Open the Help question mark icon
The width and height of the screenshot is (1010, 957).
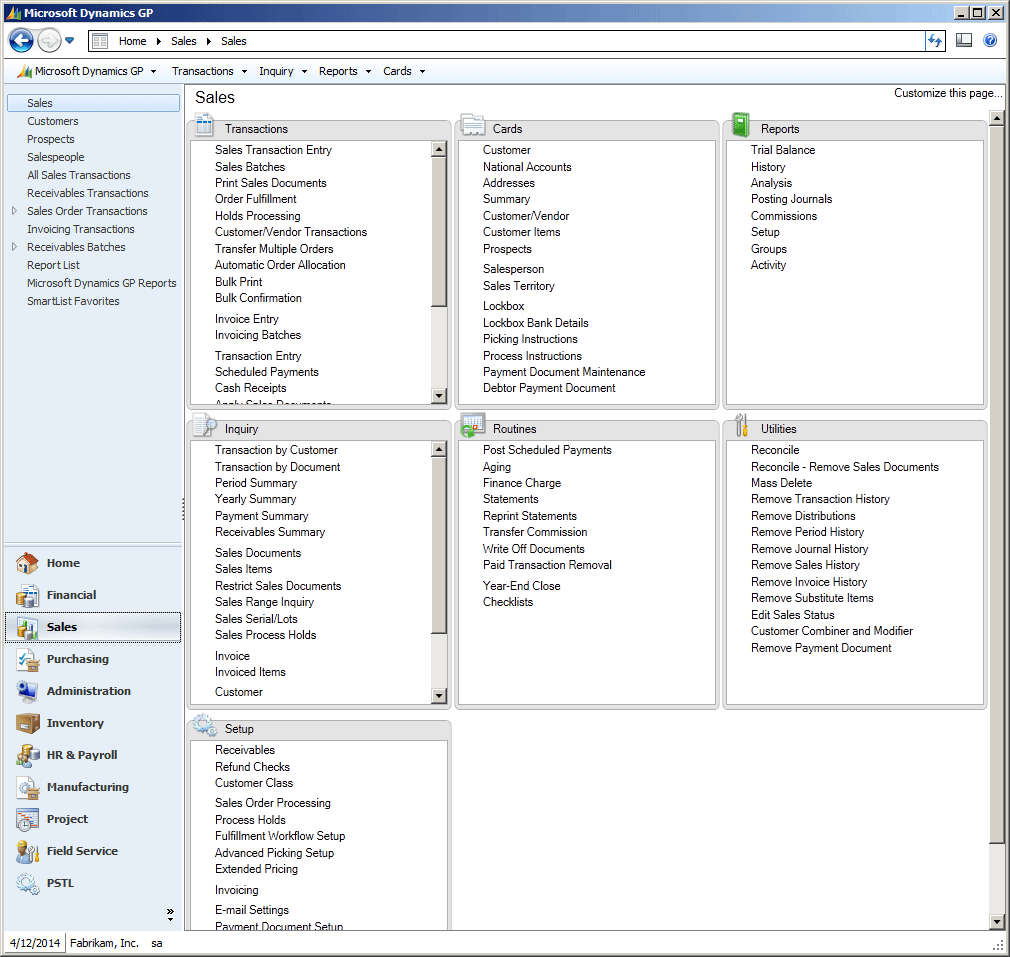point(990,41)
